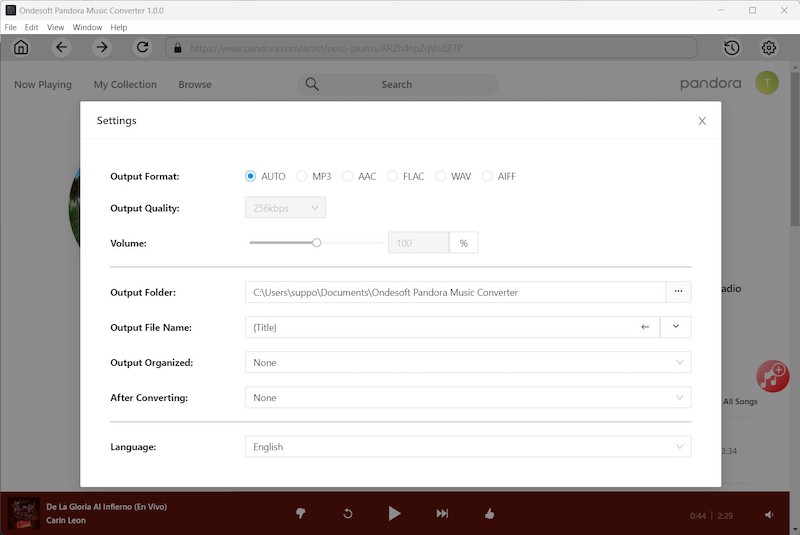Open the user profile avatar T
This screenshot has height=535, width=800.
click(x=767, y=83)
